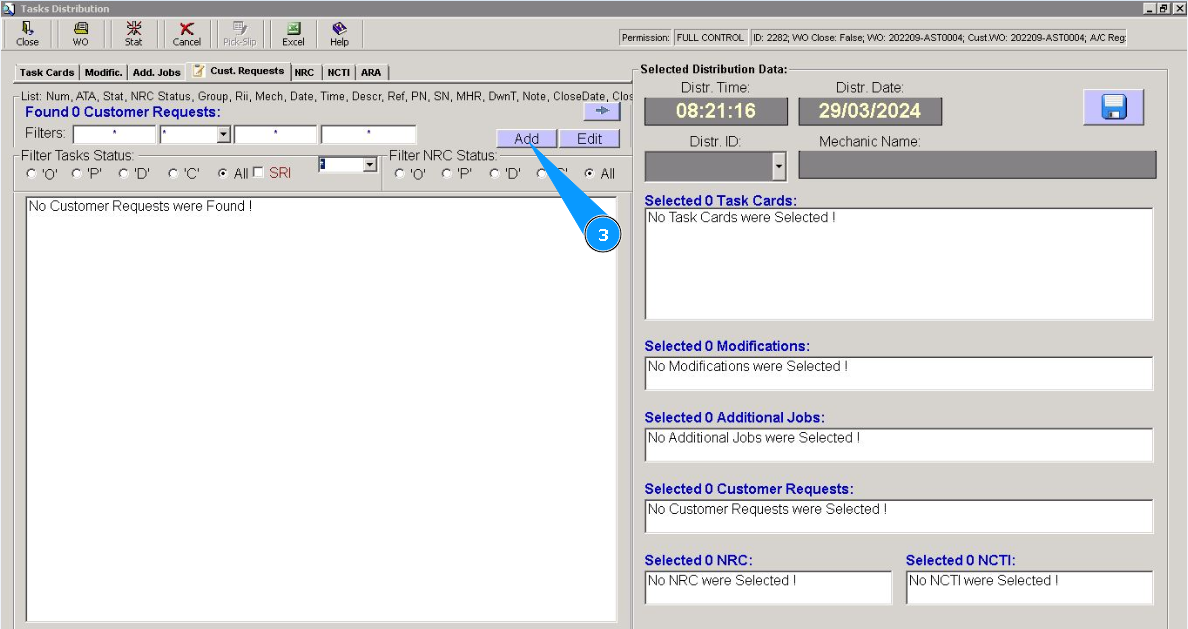
Task: Click 'No Customer Requests were Selected !' list
Action: (x=899, y=515)
